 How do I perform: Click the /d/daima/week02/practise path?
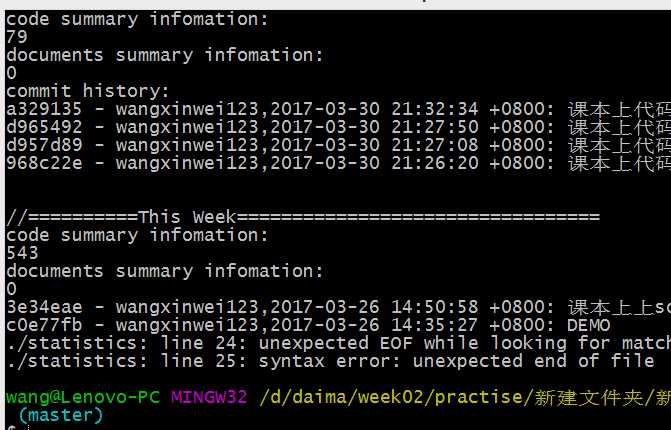(x=391, y=397)
